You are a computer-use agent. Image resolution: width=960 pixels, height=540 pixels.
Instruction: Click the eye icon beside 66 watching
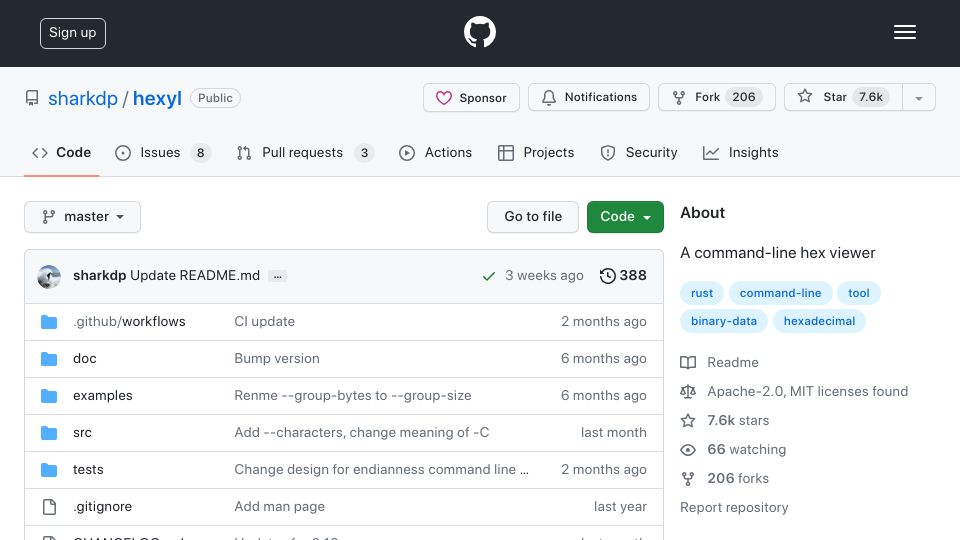click(x=688, y=450)
